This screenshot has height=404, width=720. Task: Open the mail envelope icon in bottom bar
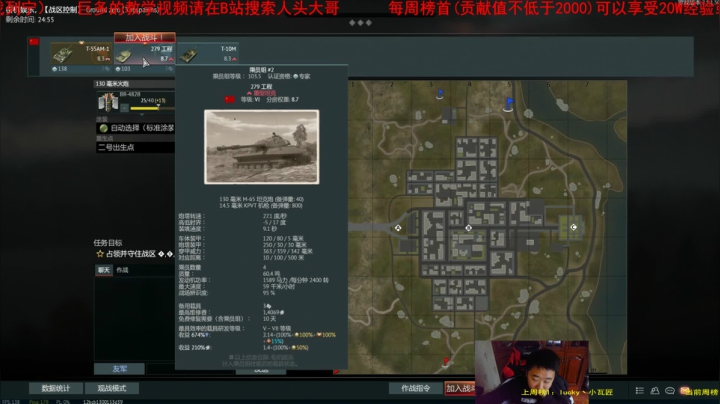[685, 391]
